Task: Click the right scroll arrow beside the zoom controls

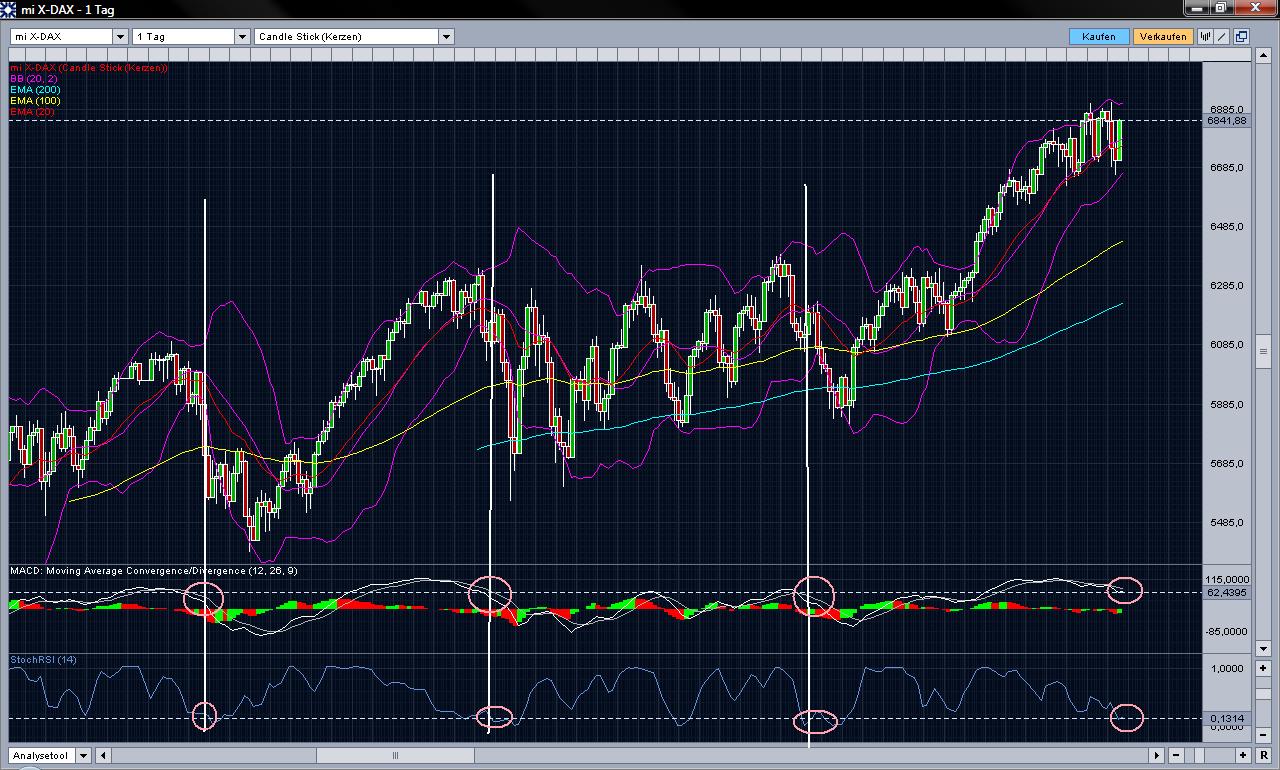Action: [1156, 755]
